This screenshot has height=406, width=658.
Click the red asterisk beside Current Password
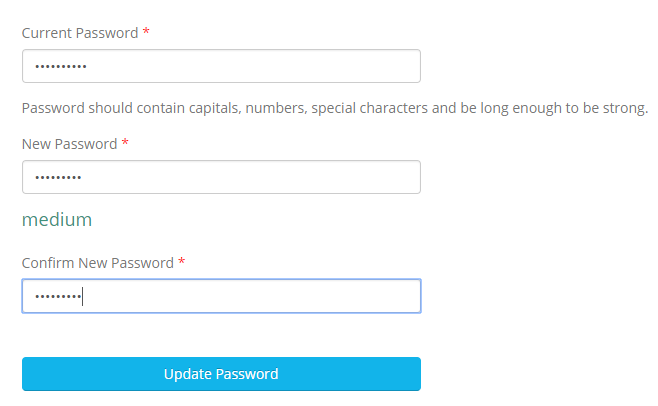[146, 31]
